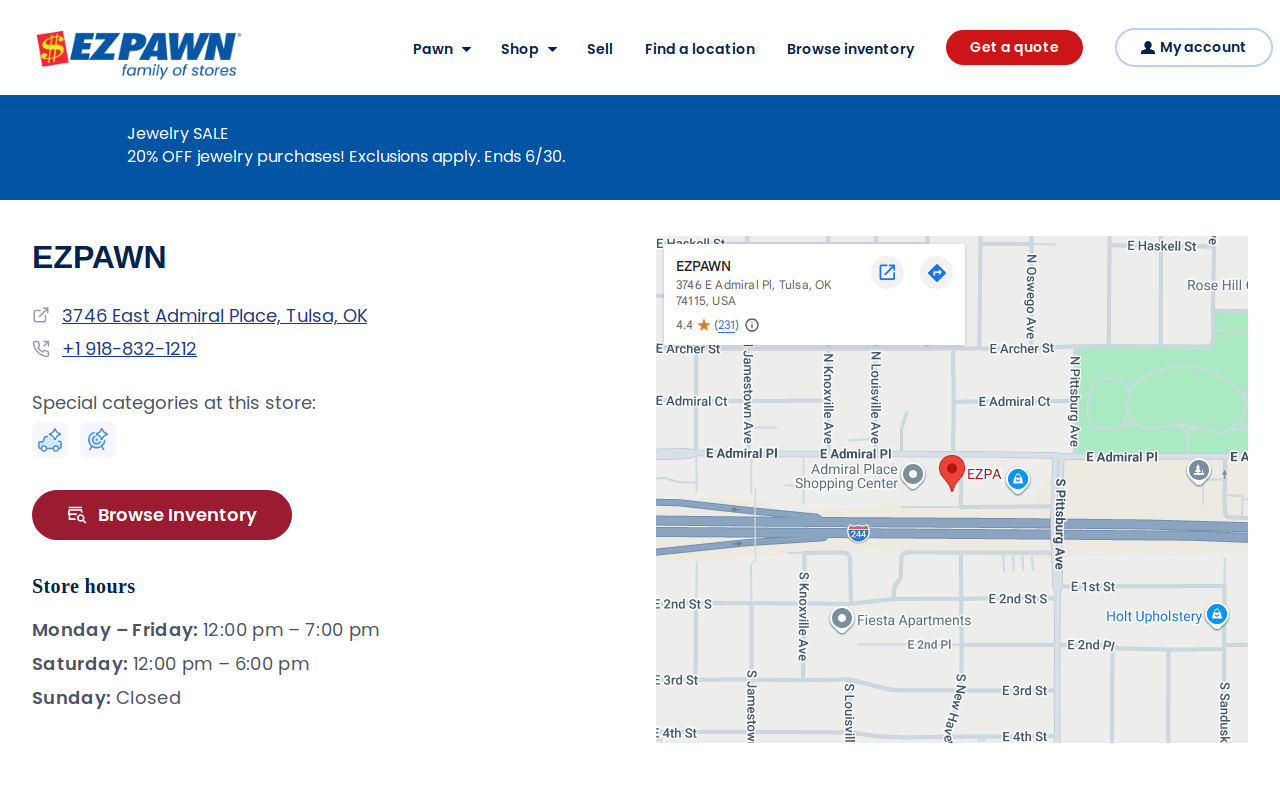Expand the Pawn dropdown menu
This screenshot has height=800, width=1280.
[x=442, y=49]
